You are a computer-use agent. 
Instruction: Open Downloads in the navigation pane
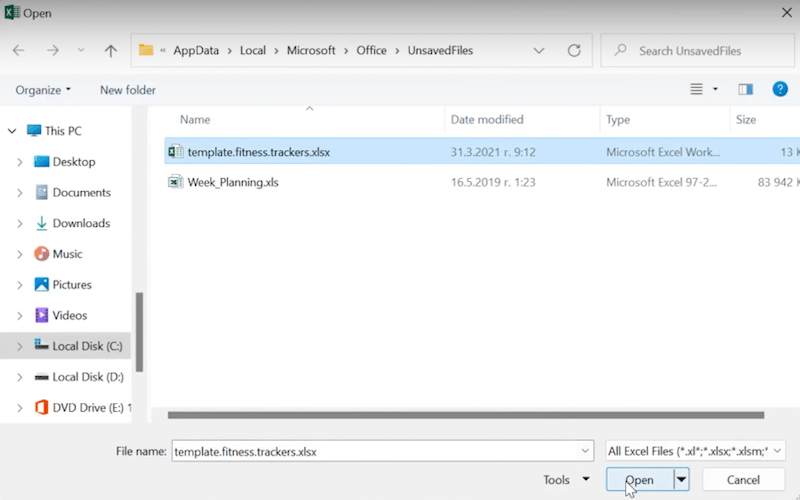(72, 223)
